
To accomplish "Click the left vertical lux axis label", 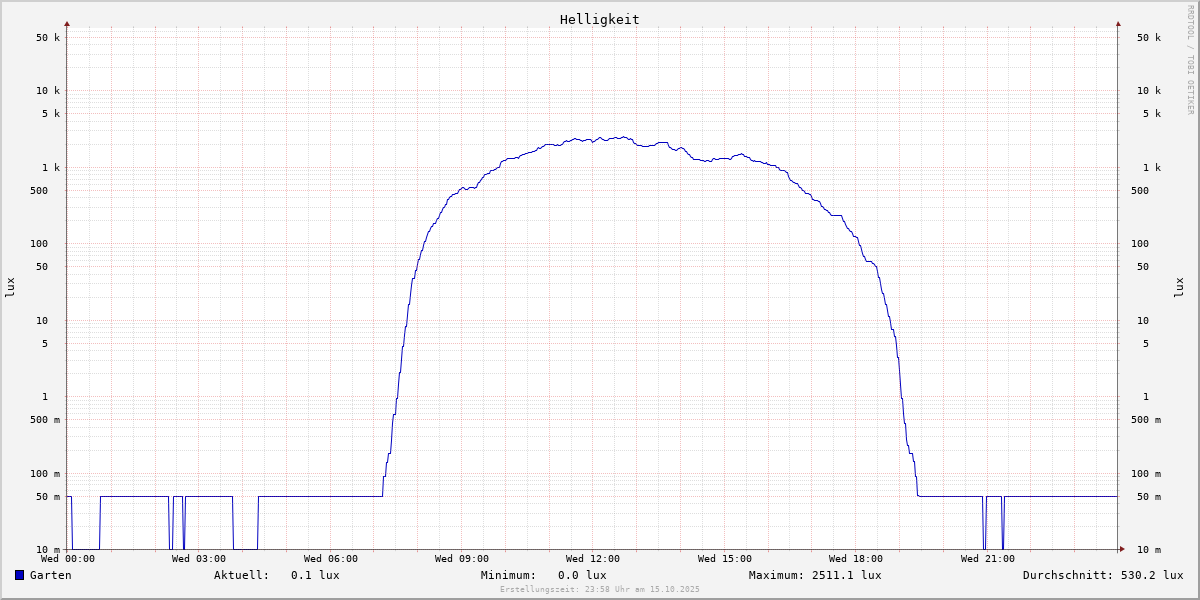I will (10, 287).
